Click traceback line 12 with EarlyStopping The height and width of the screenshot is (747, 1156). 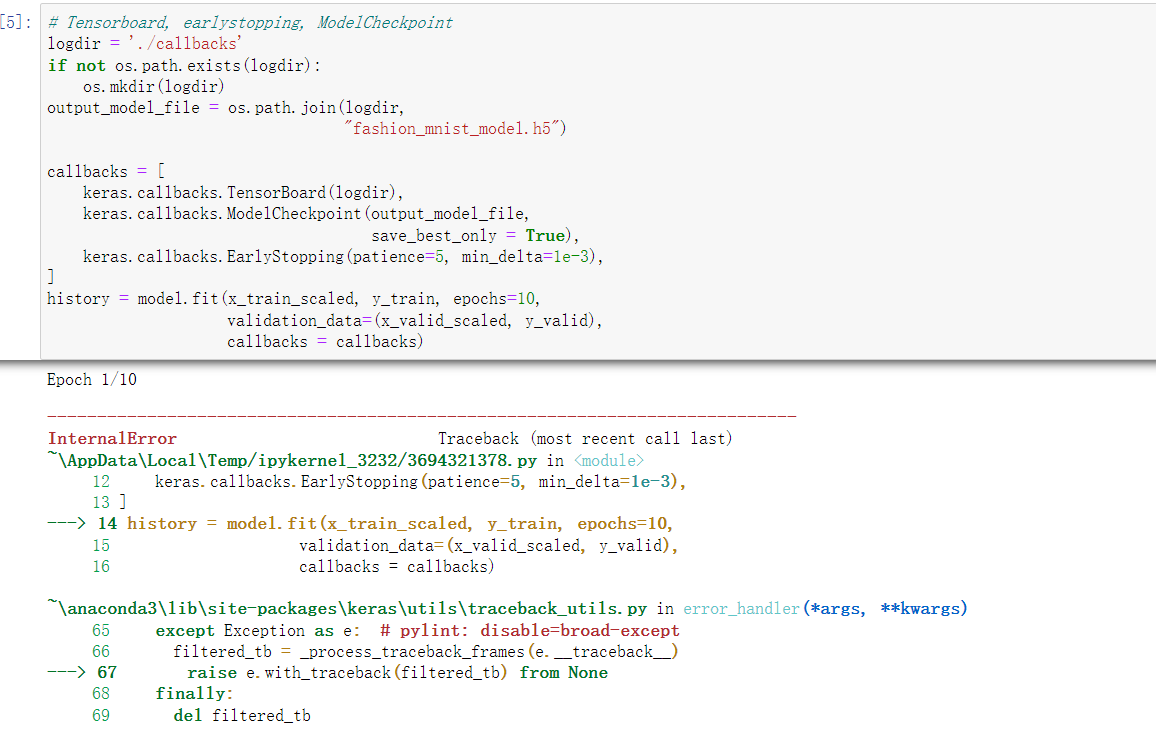tap(389, 482)
